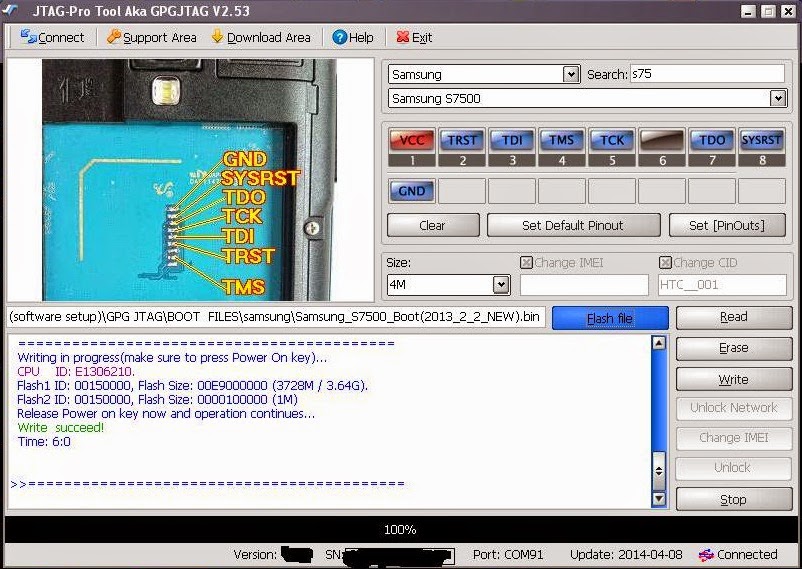Maximize the JTAG-Pro Tool window
The height and width of the screenshot is (569, 802).
click(x=768, y=11)
